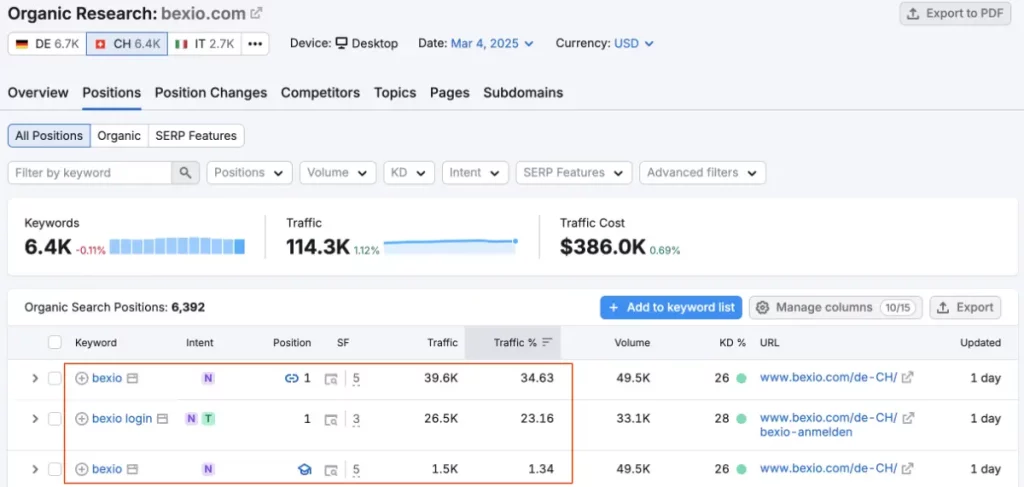Click the 114.3K Traffic total

(318, 247)
